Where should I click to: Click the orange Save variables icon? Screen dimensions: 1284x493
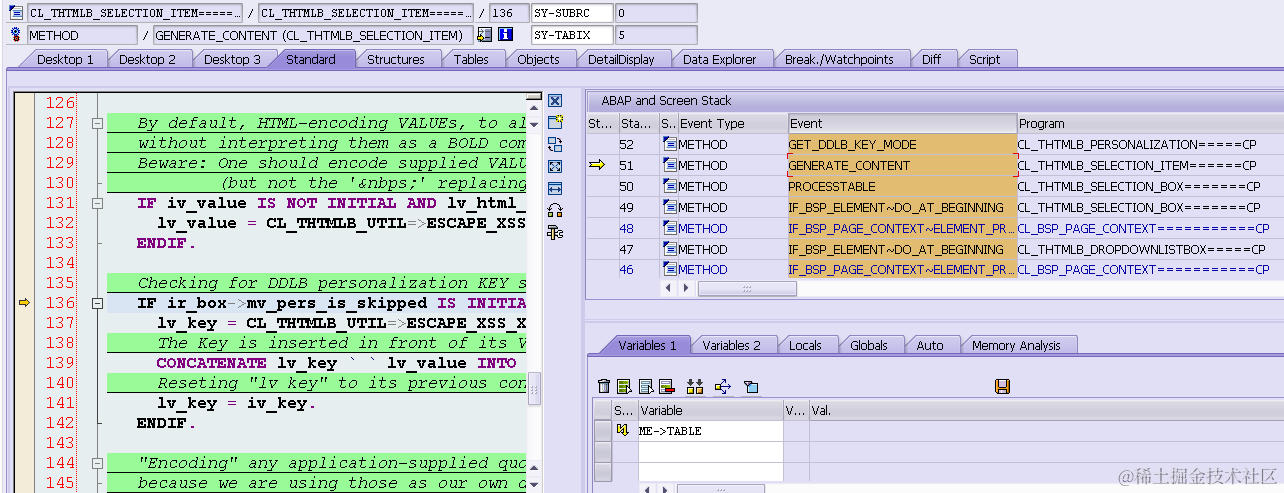pos(1002,386)
